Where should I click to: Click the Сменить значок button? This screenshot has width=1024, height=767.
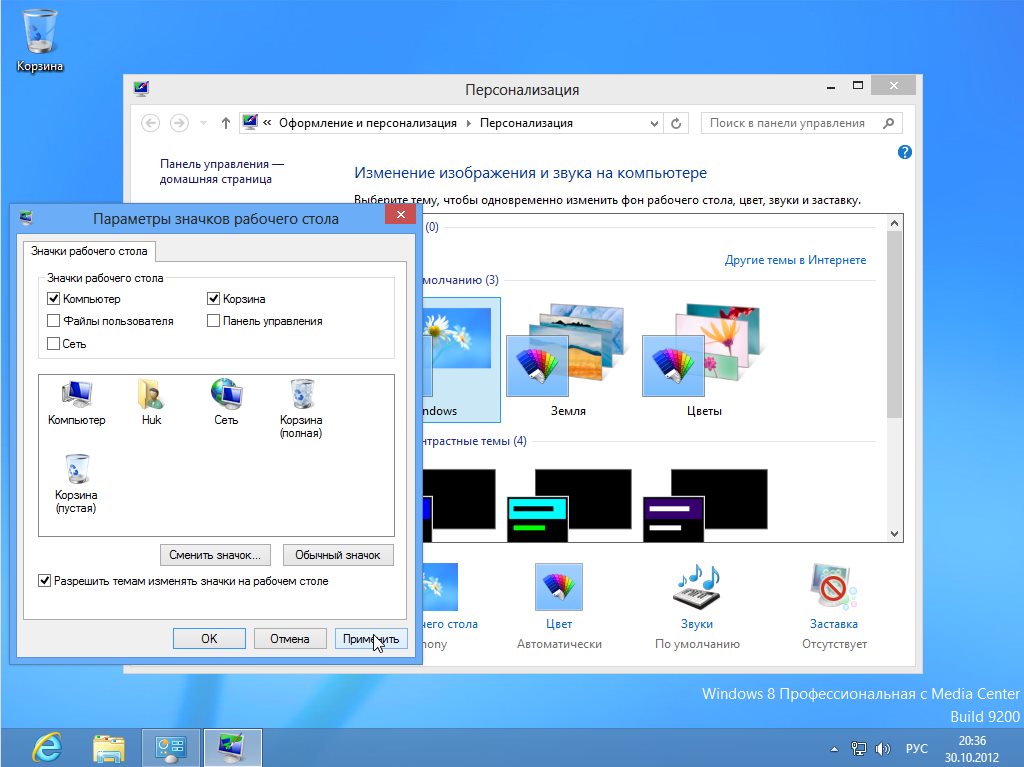coord(215,555)
